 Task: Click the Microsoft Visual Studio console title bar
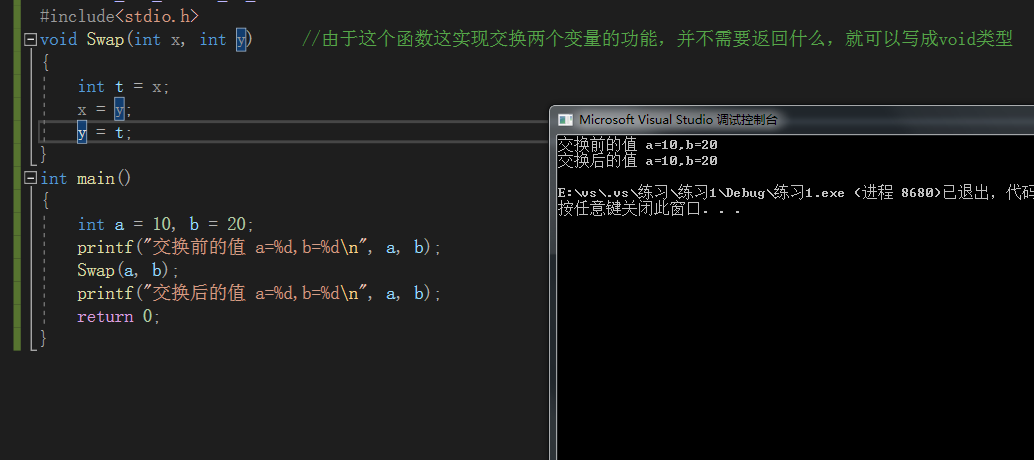tap(792, 120)
